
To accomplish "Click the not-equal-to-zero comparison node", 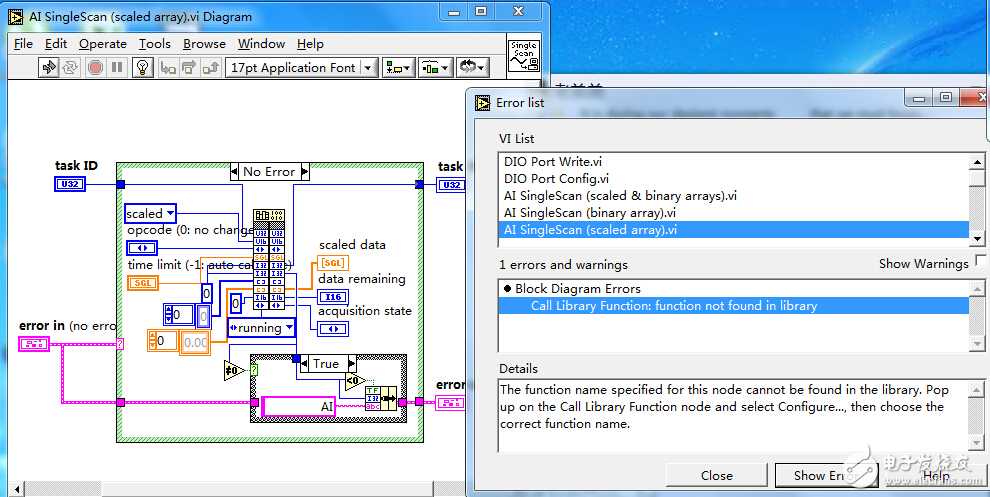I will click(x=234, y=370).
